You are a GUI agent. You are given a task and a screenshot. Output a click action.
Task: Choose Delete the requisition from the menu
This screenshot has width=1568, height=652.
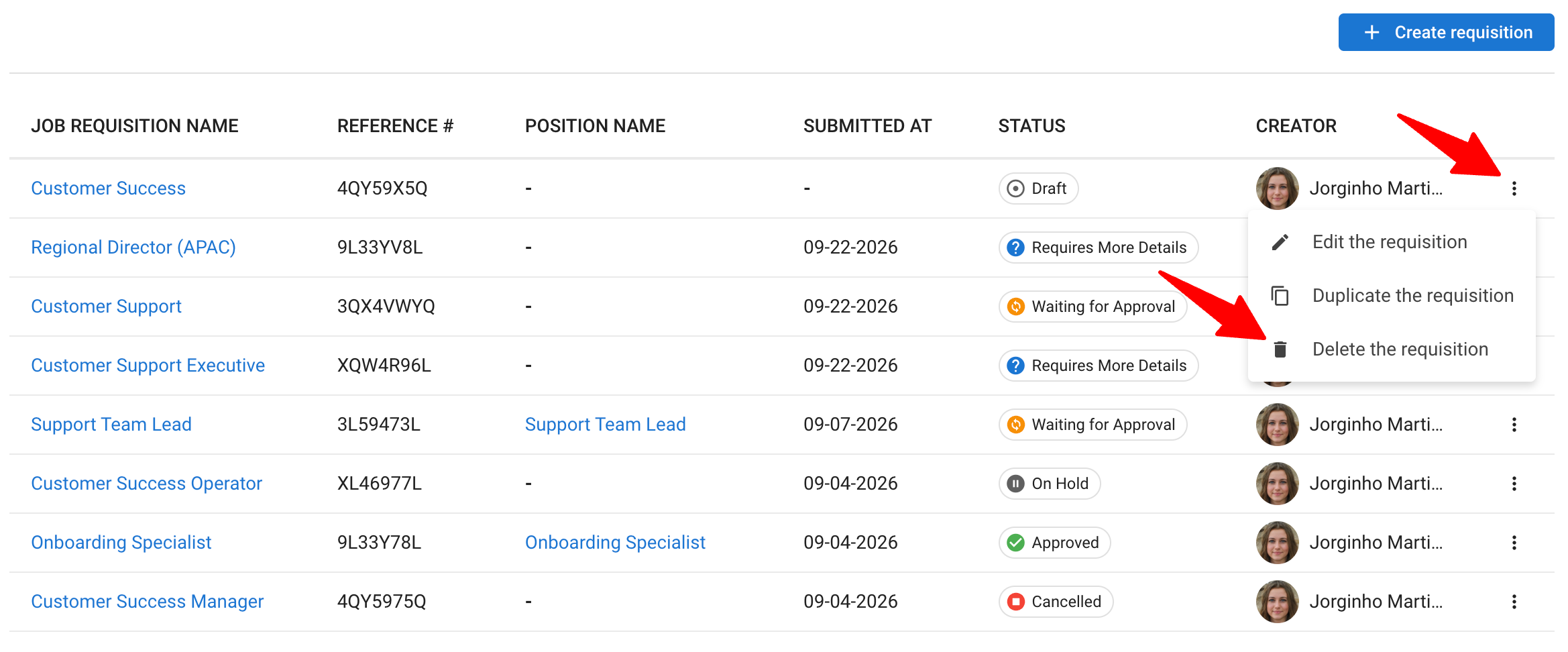coord(1392,349)
